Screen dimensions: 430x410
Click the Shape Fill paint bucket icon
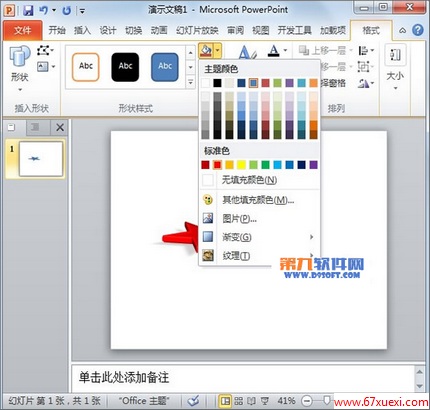click(206, 51)
